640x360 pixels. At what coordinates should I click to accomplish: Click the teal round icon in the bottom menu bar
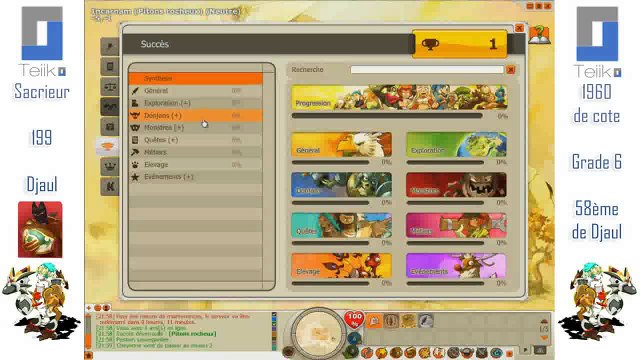(496, 353)
